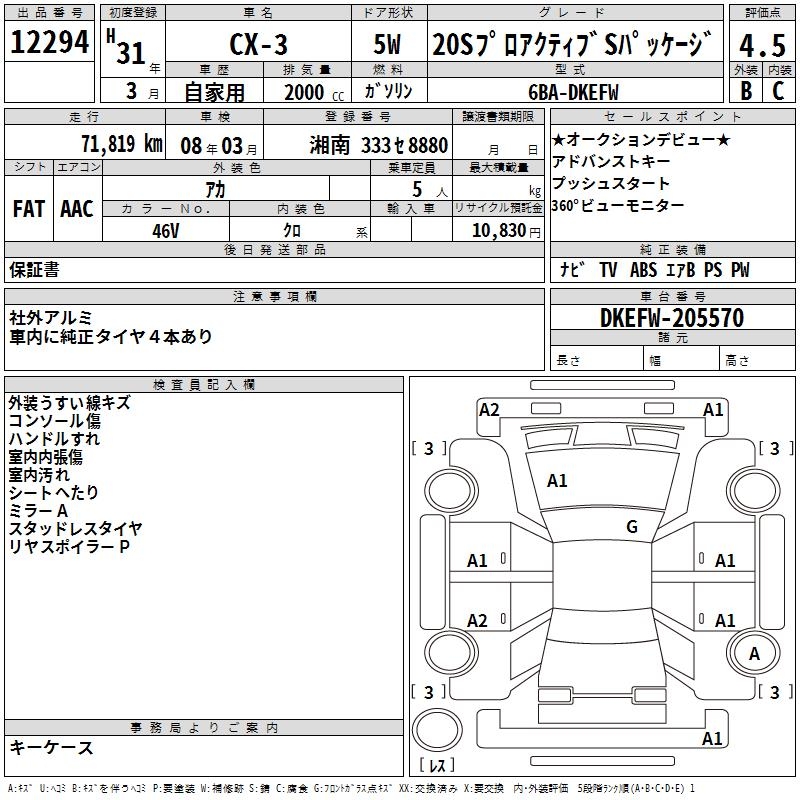Viewport: 800px width, 800px height.
Task: Select the registration number 湘南 333 せ 8880
Action: click(379, 145)
